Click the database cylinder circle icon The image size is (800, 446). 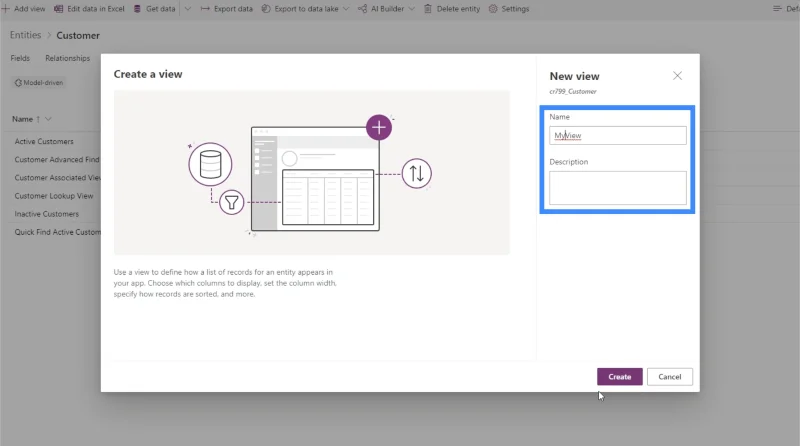210,164
